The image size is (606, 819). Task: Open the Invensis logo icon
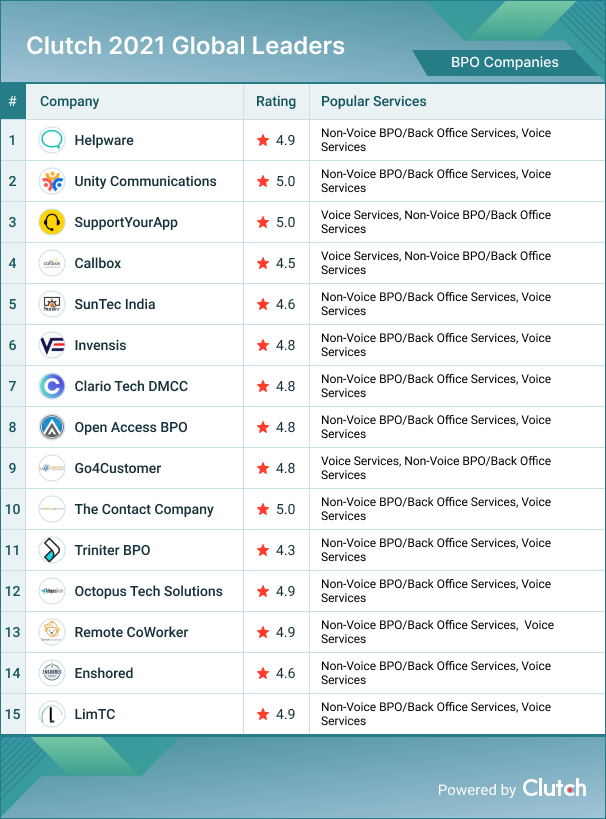(x=52, y=345)
